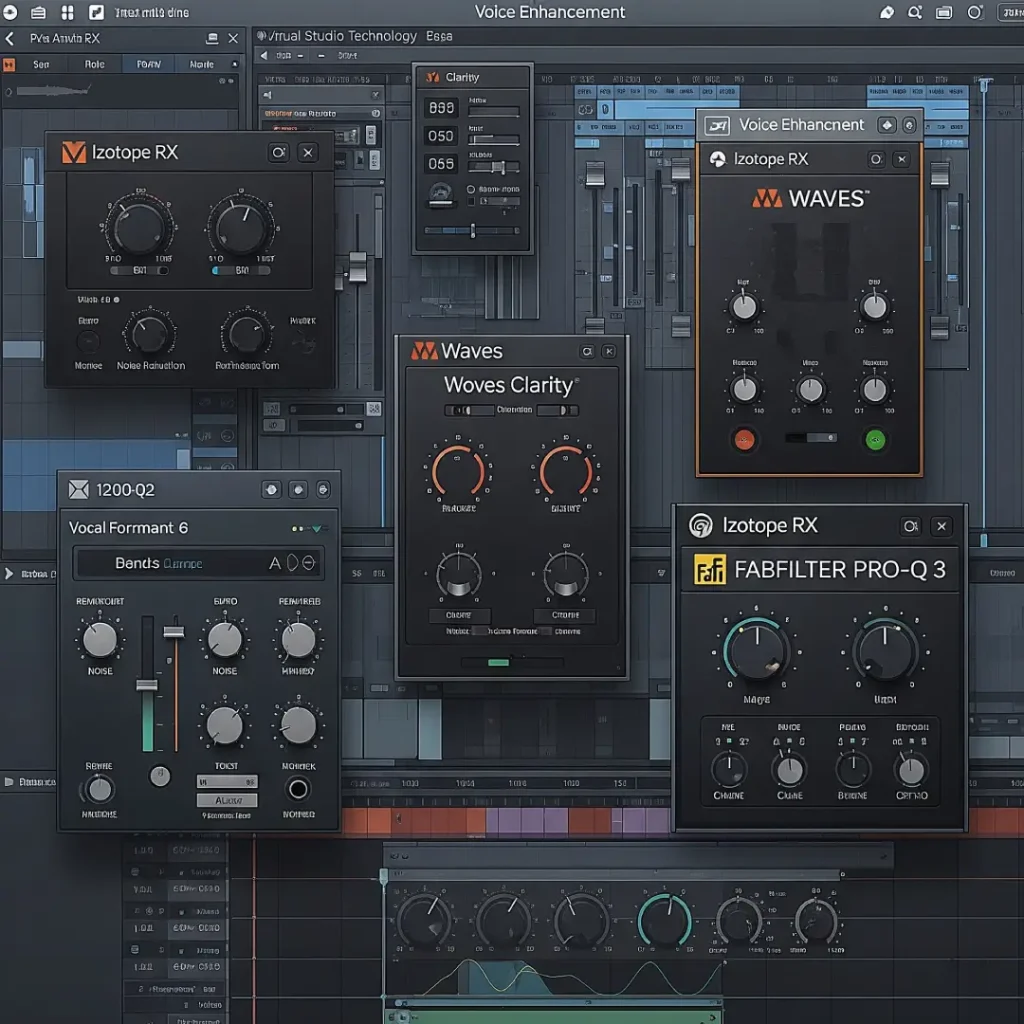This screenshot has width=1024, height=1024.
Task: Click the Noise Reduction knob in Izotope RX
Action: tap(150, 333)
